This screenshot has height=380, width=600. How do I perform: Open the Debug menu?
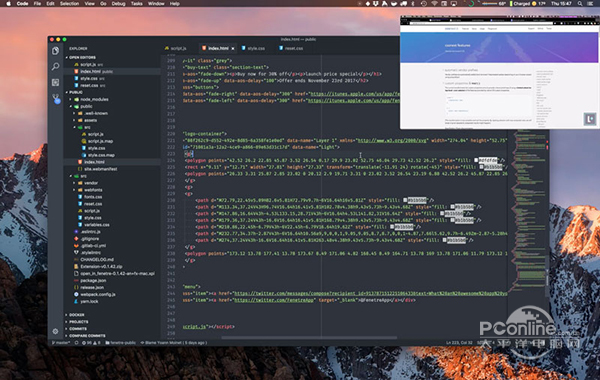pos(118,3)
